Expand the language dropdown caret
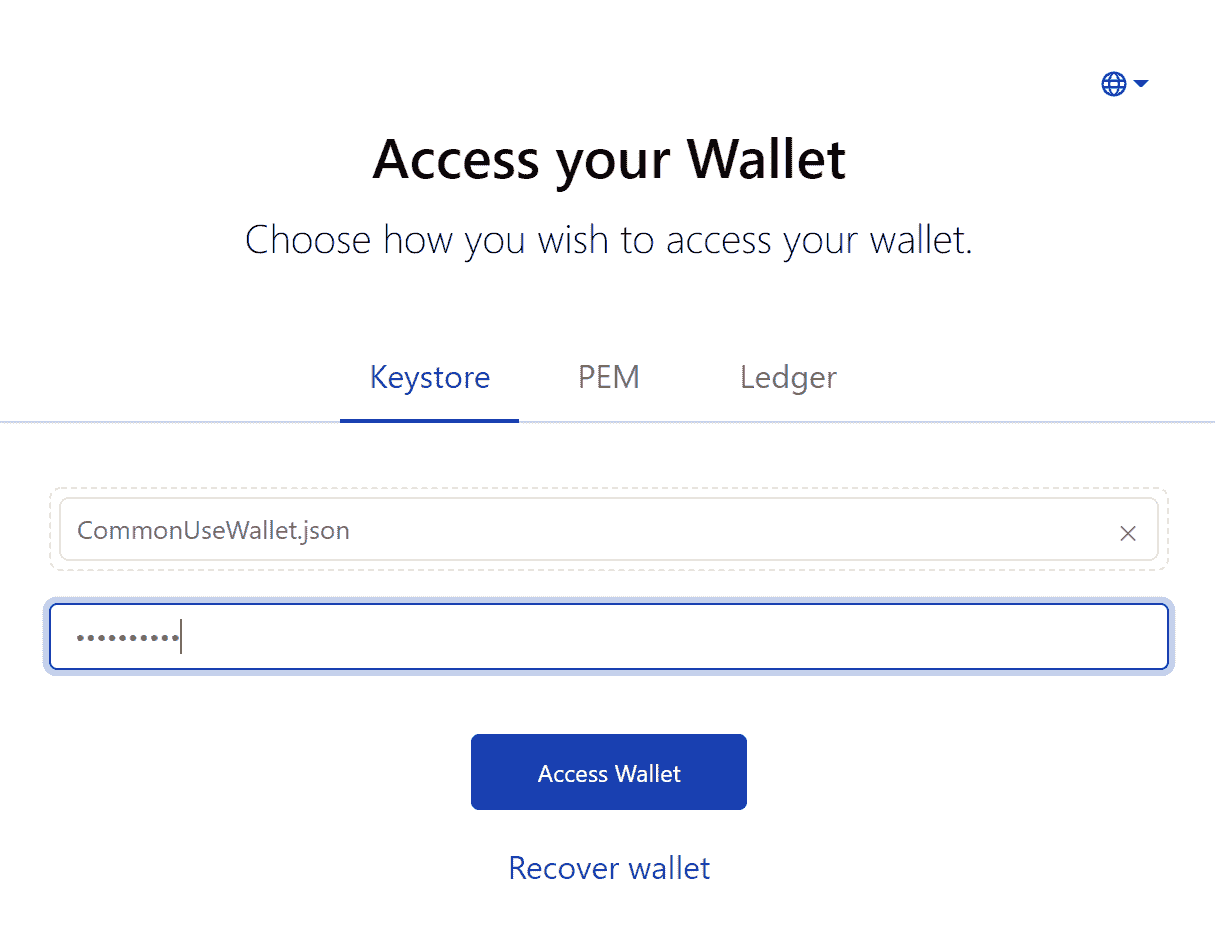 (x=1141, y=84)
